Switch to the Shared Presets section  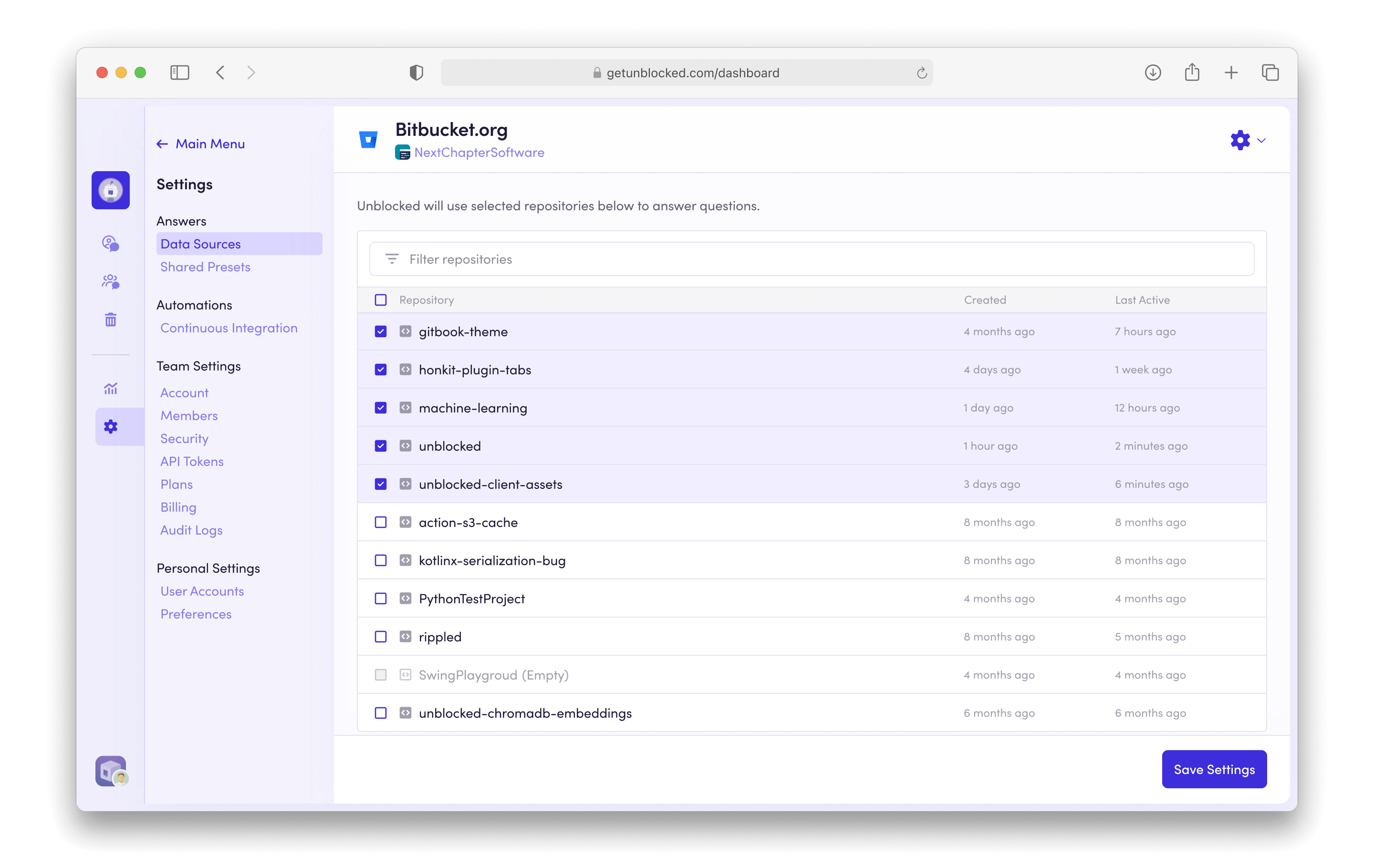pyautogui.click(x=206, y=266)
